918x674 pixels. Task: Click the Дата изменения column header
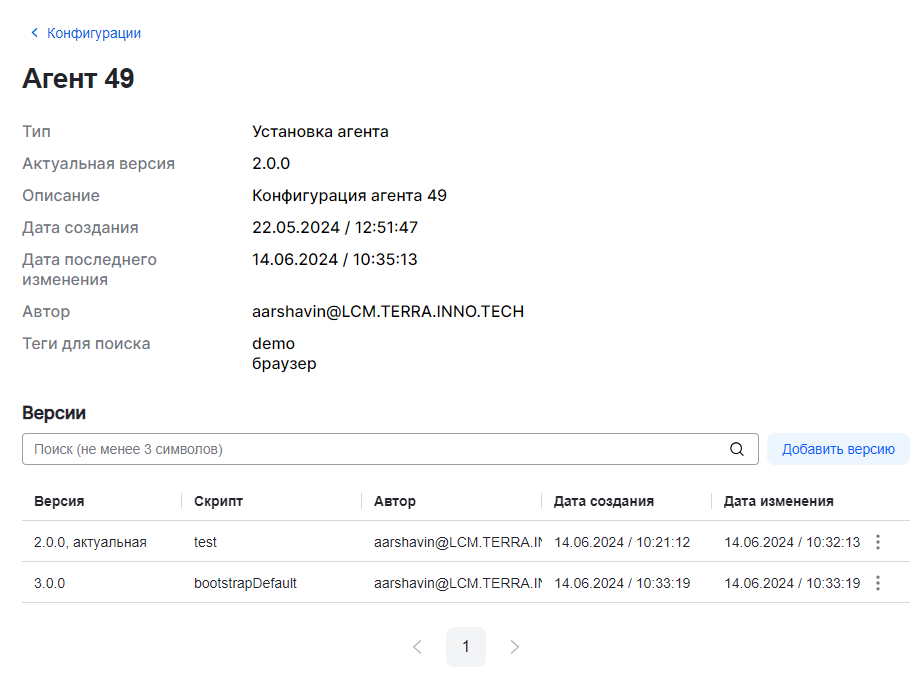pyautogui.click(x=778, y=501)
